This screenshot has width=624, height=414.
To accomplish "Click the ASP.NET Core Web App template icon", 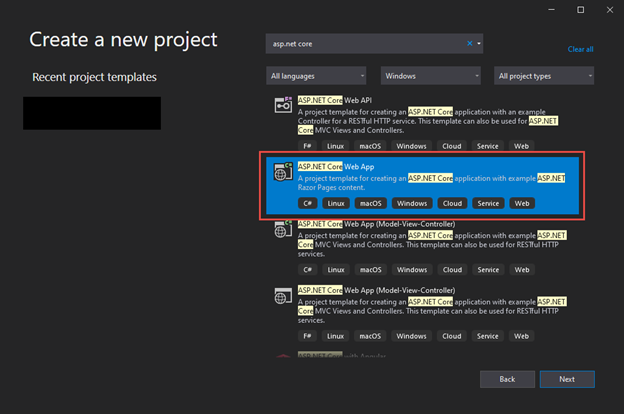I will click(x=283, y=171).
